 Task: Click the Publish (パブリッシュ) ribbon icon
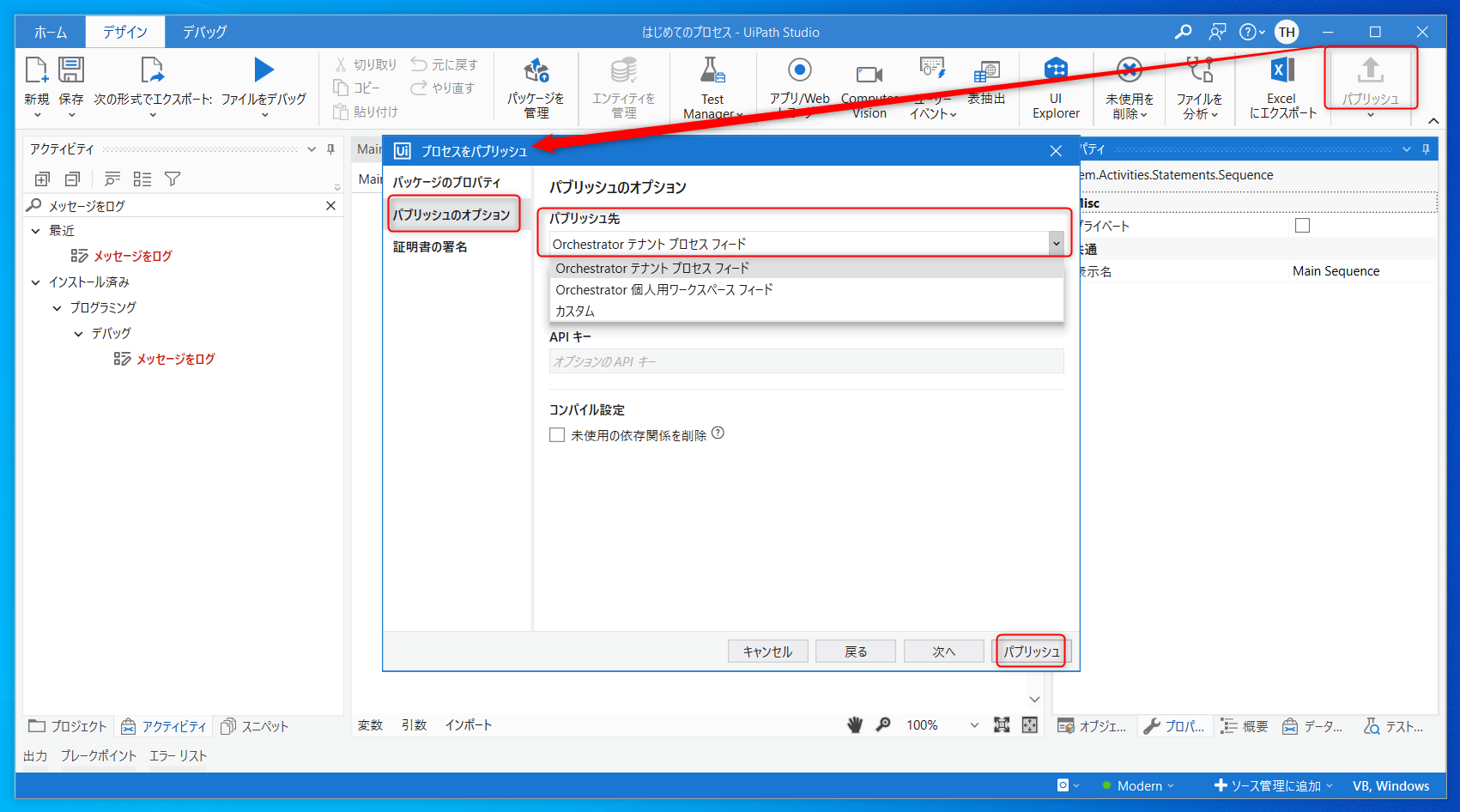coord(1370,70)
